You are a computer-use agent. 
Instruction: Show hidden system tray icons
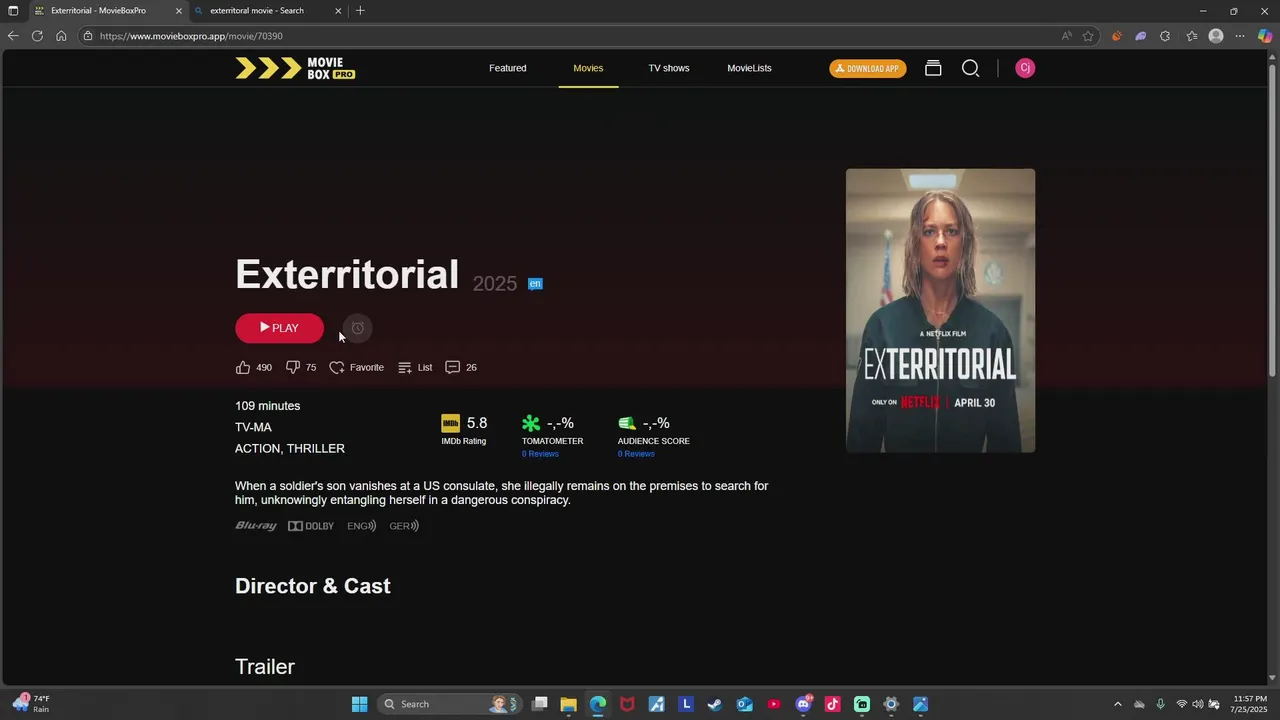(x=1118, y=704)
